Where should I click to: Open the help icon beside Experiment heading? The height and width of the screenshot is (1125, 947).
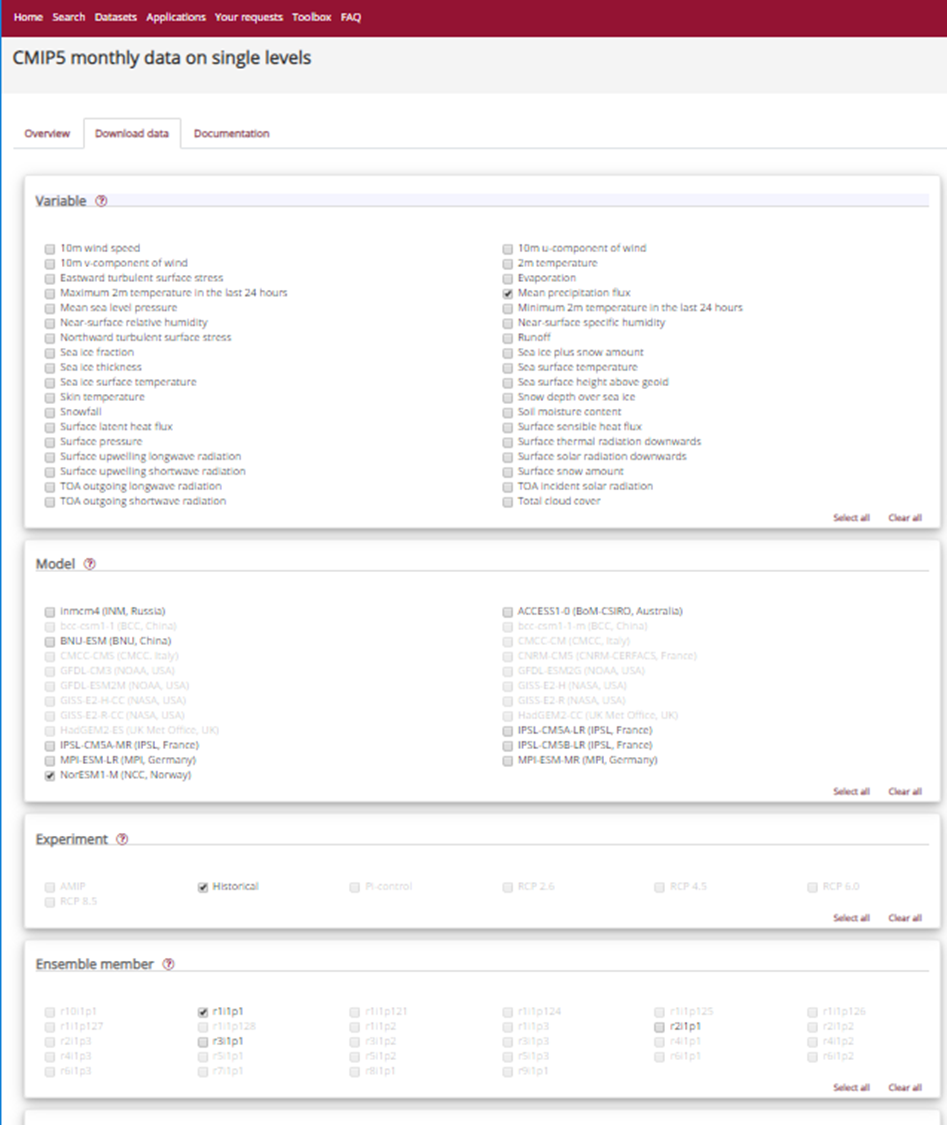click(x=122, y=840)
